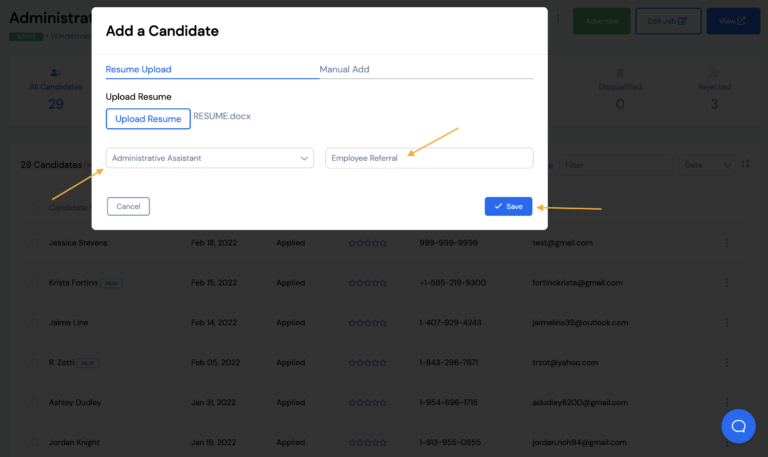Viewport: 768px width, 457px height.
Task: Click the candidates Filter input field
Action: tap(616, 165)
